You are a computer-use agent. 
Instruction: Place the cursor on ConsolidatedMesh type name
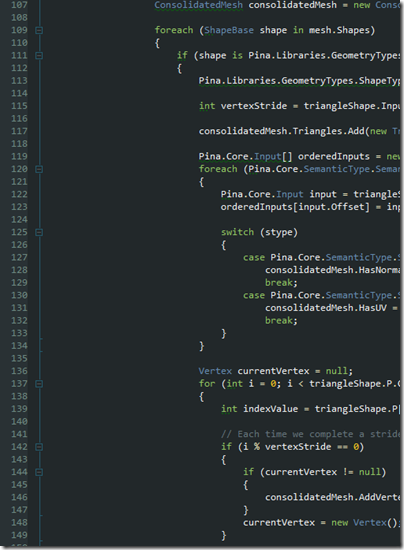pos(198,5)
